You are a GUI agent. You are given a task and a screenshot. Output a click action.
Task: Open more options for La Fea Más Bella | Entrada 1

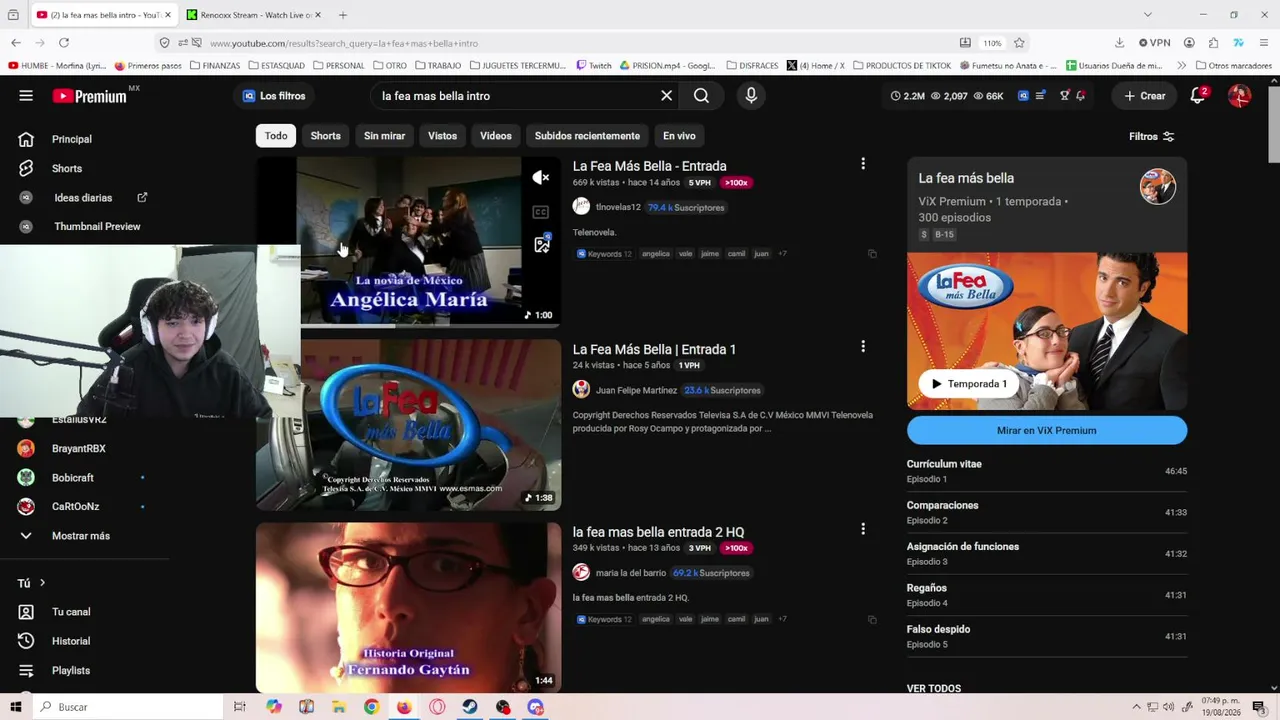click(863, 347)
